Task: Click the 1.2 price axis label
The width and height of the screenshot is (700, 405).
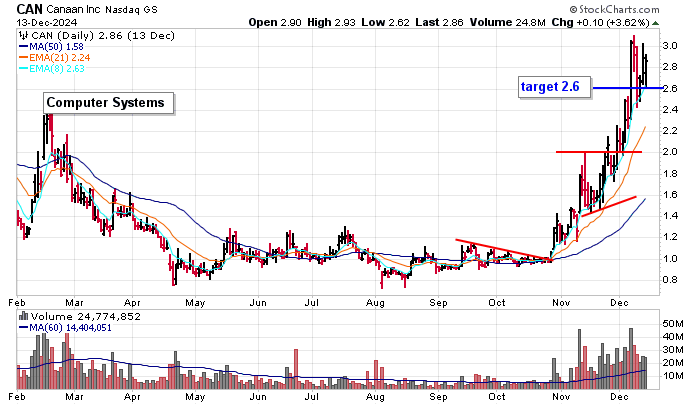Action: click(670, 237)
